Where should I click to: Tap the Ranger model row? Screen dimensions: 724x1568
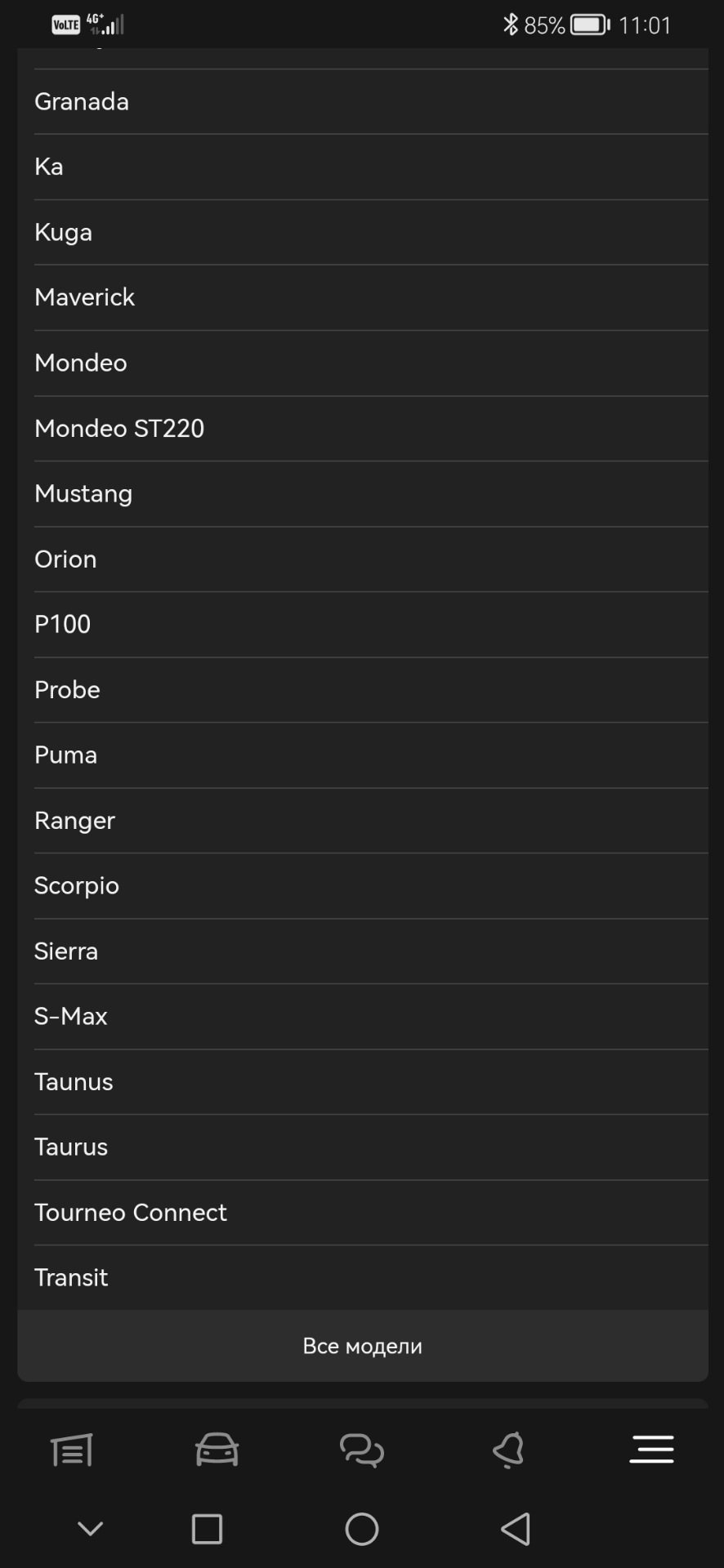pyautogui.click(x=75, y=820)
